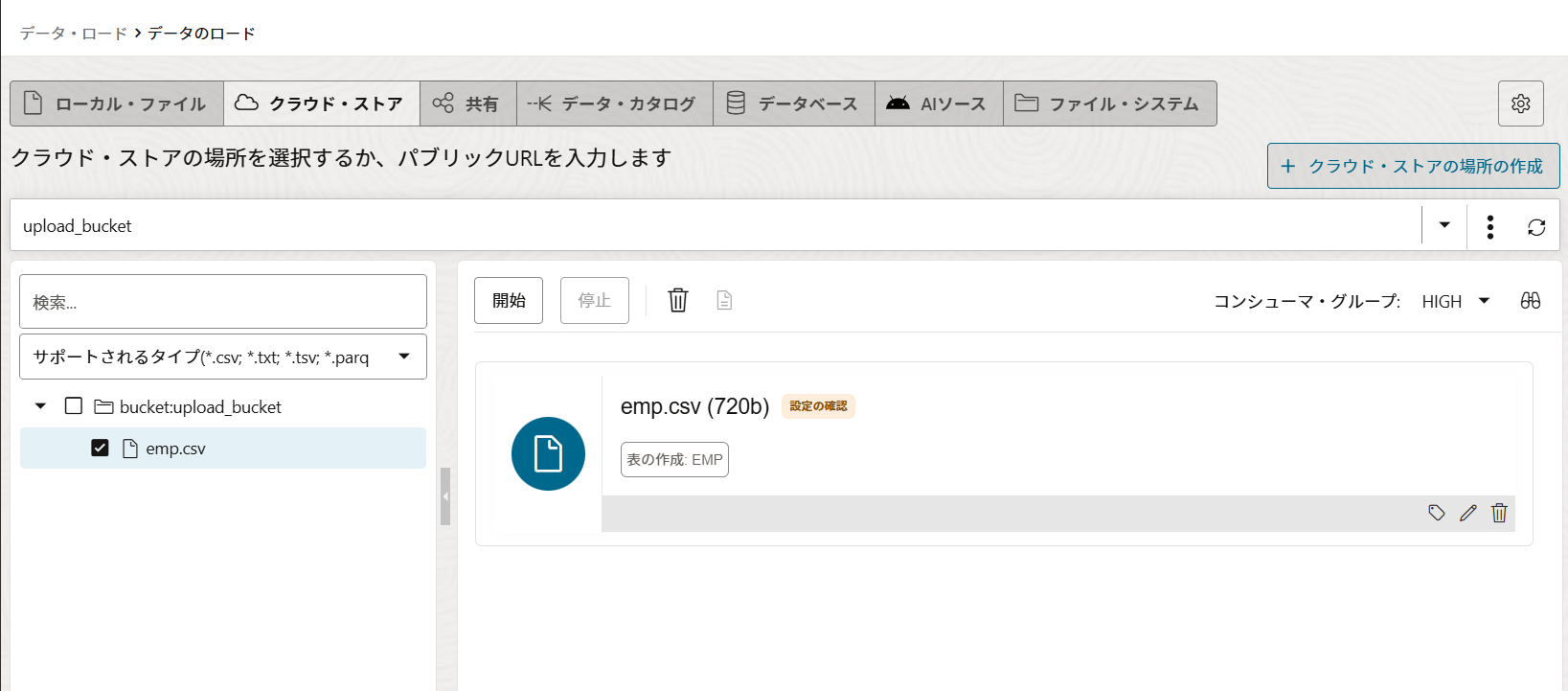Remove emp.csv job with trash icon
The width and height of the screenshot is (1568, 691).
pos(1499,513)
